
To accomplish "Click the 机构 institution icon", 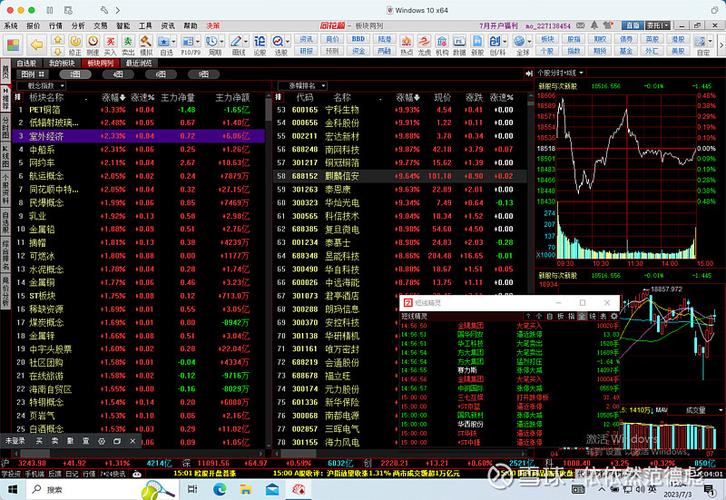I will coord(442,45).
